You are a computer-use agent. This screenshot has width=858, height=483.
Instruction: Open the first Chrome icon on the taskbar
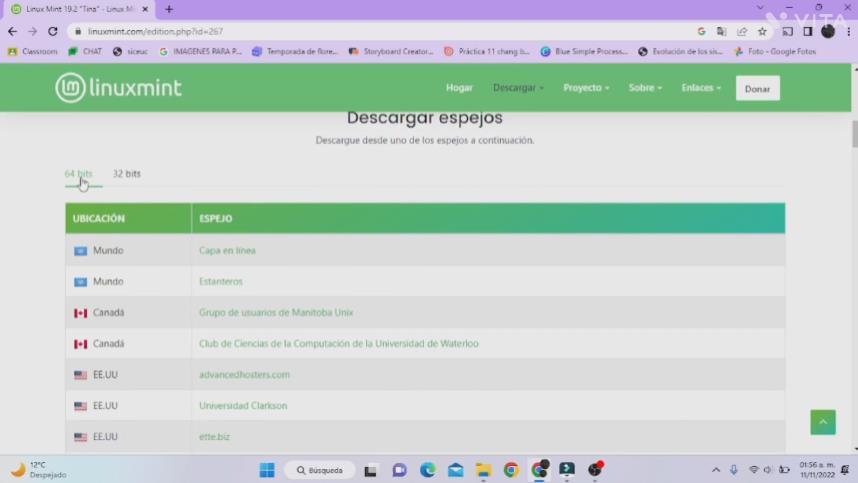511,470
